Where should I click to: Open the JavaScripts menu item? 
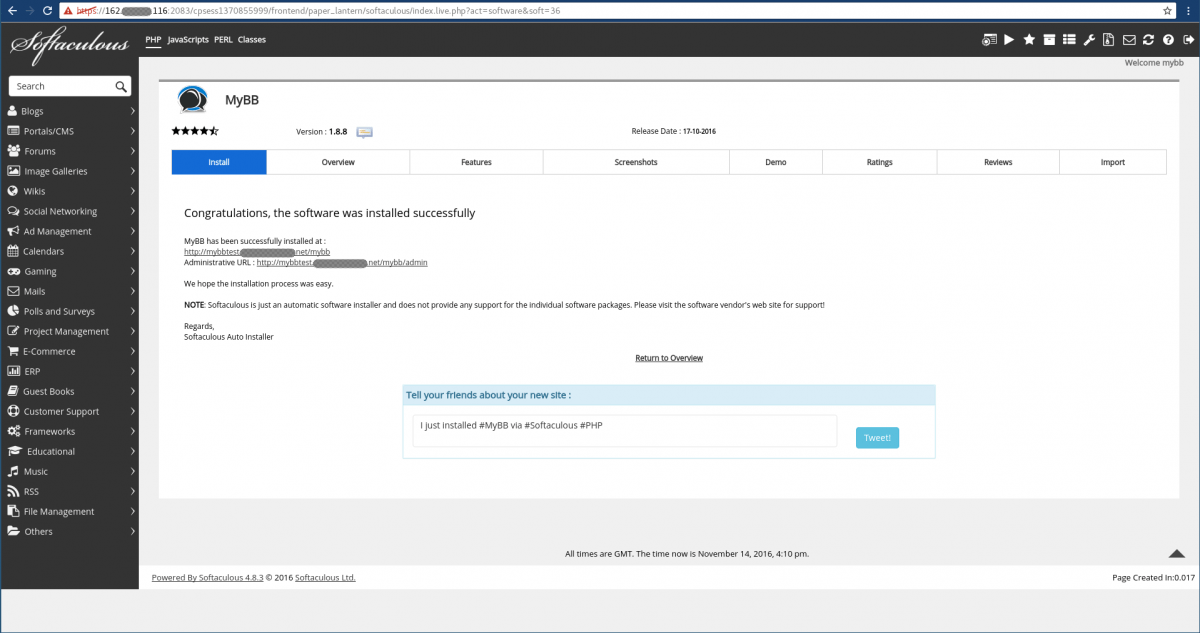point(188,40)
